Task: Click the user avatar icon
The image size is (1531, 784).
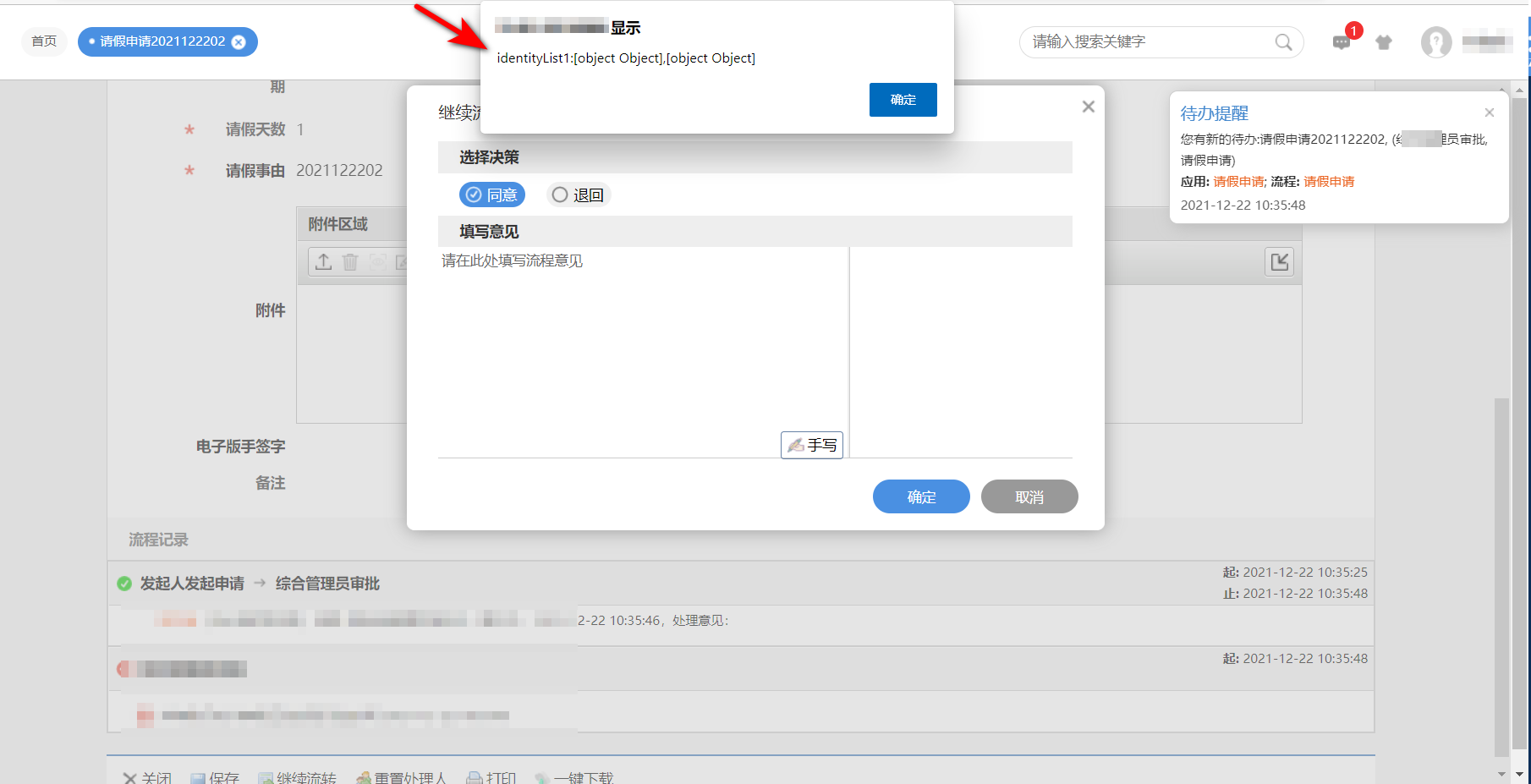Action: click(1436, 41)
